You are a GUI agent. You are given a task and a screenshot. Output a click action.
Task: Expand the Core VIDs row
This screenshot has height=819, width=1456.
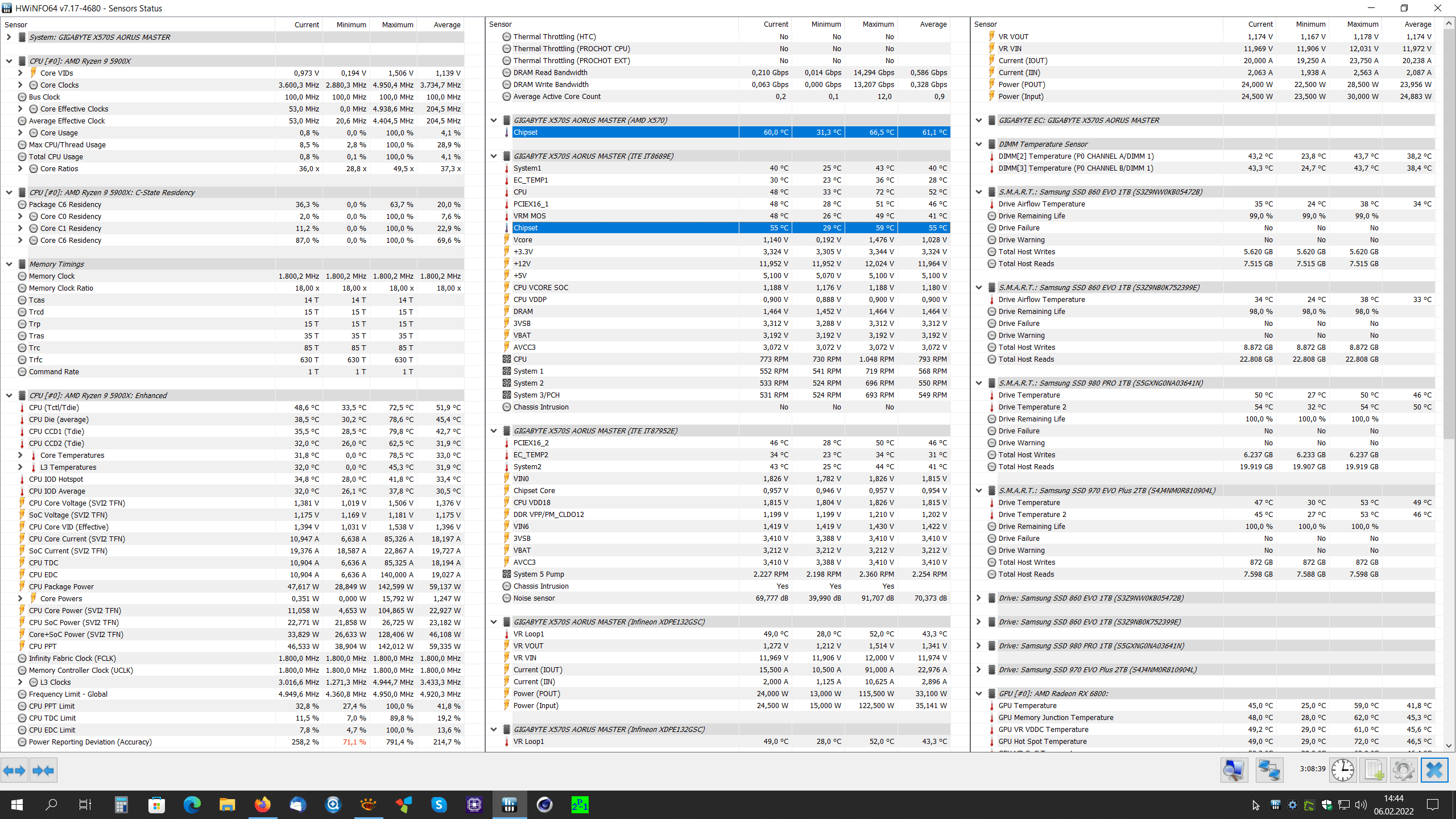pyautogui.click(x=20, y=73)
